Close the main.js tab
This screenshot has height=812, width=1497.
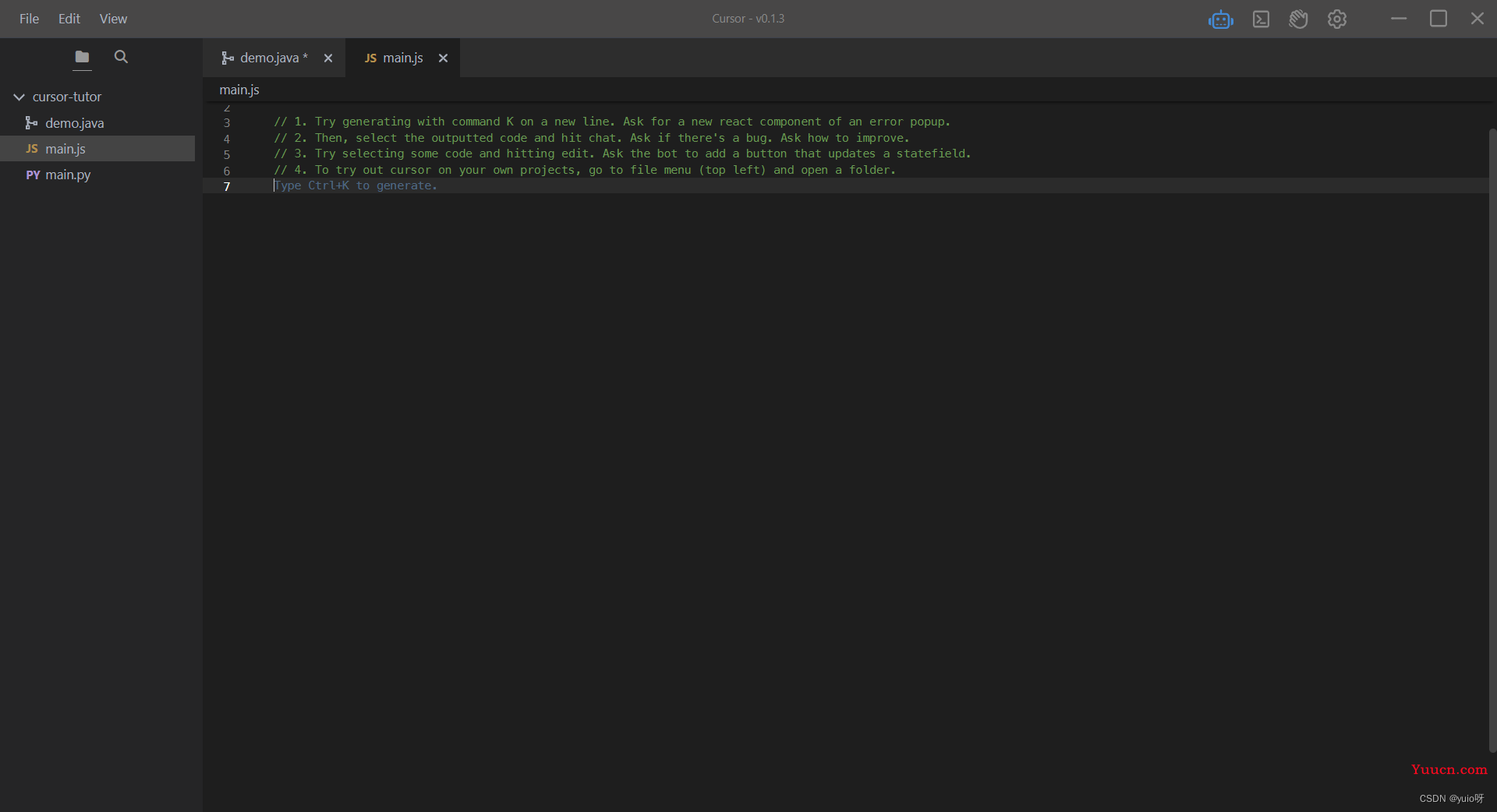click(x=443, y=58)
